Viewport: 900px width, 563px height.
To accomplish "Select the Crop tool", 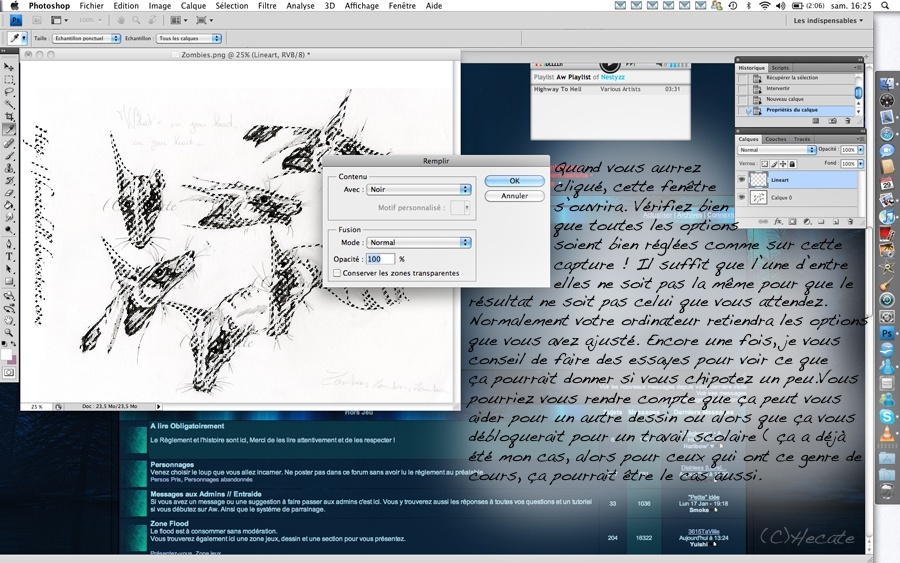I will click(x=9, y=117).
